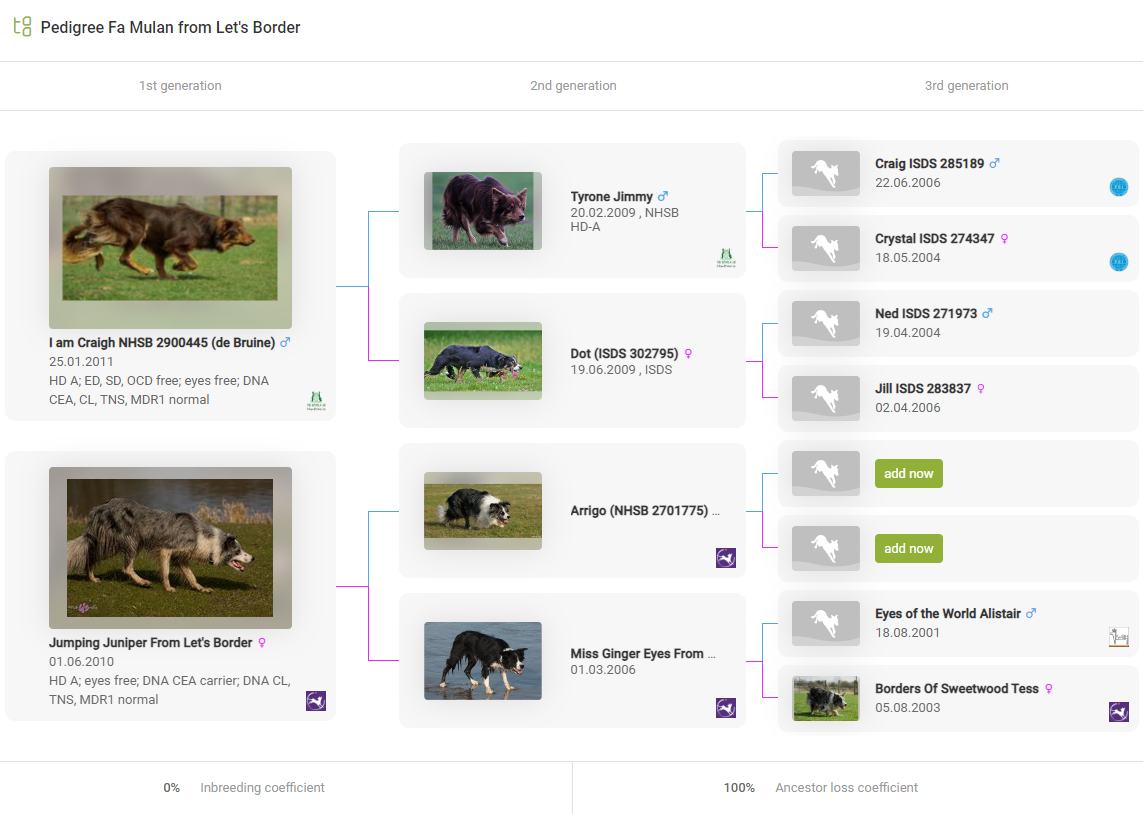Screen dimensions: 1143x814
Task: Open Ned ISDS 271973 ancestor entry
Action: pos(925,314)
